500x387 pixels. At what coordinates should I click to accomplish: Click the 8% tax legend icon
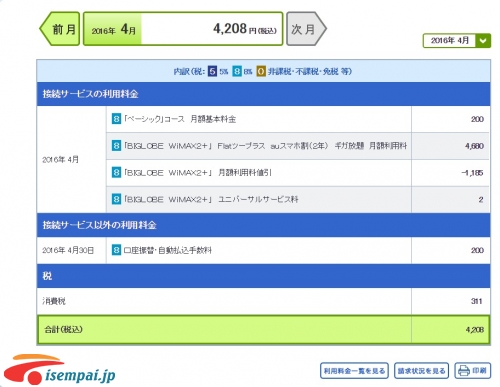237,71
